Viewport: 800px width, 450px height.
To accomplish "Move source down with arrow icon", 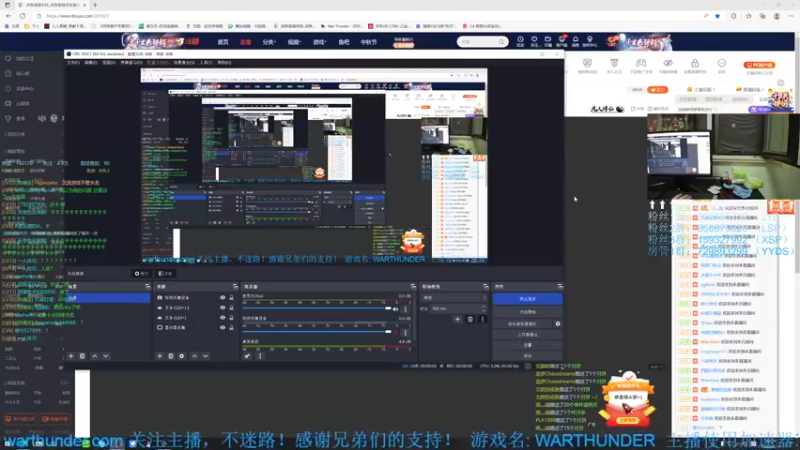I will point(205,356).
